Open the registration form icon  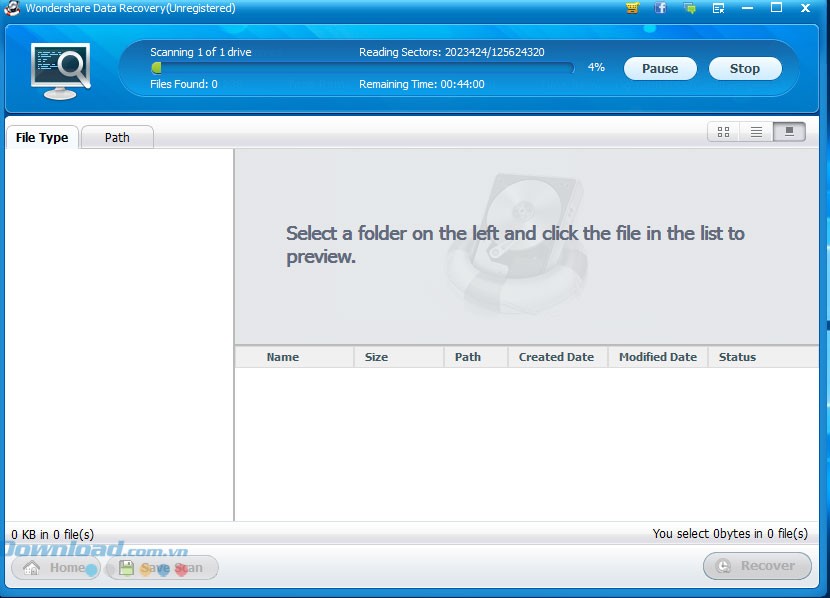pyautogui.click(x=718, y=8)
